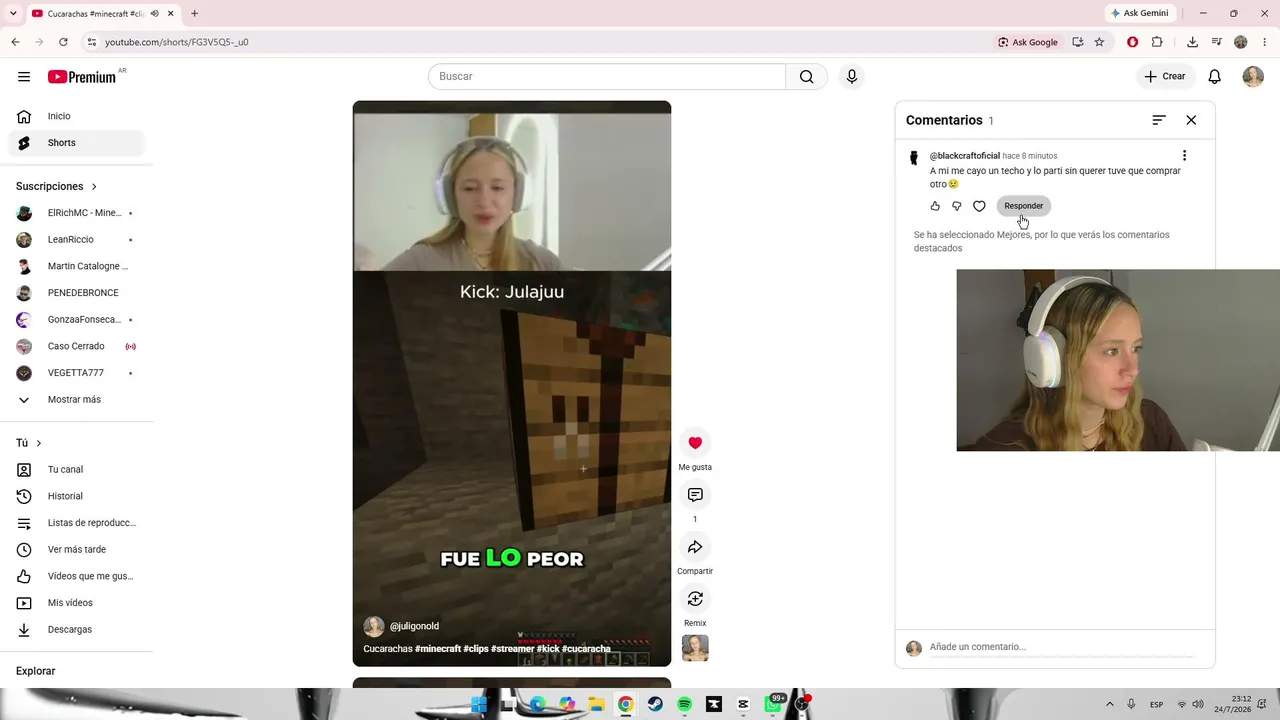Open Chrome downloads

coord(1192,42)
